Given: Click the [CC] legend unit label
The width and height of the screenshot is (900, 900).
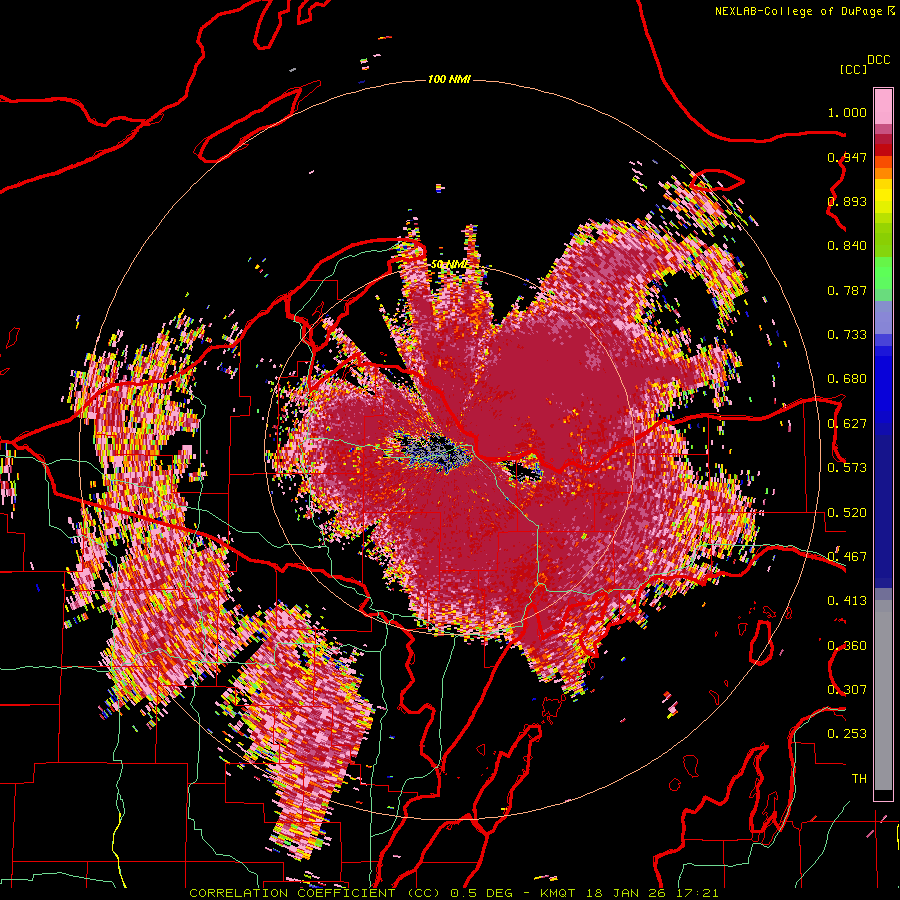Looking at the screenshot, I should 854,69.
